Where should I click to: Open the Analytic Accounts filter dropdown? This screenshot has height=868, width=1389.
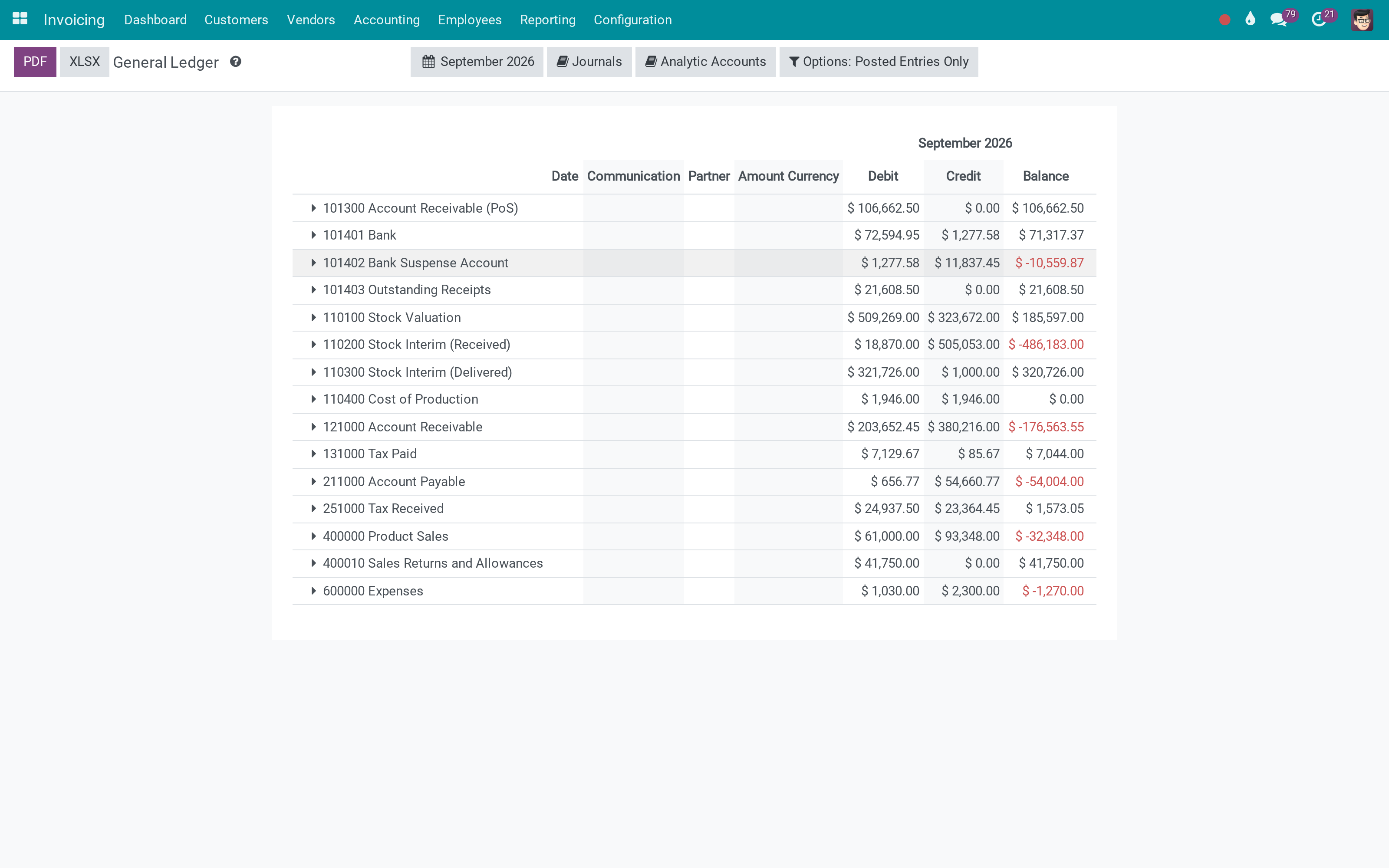(705, 62)
